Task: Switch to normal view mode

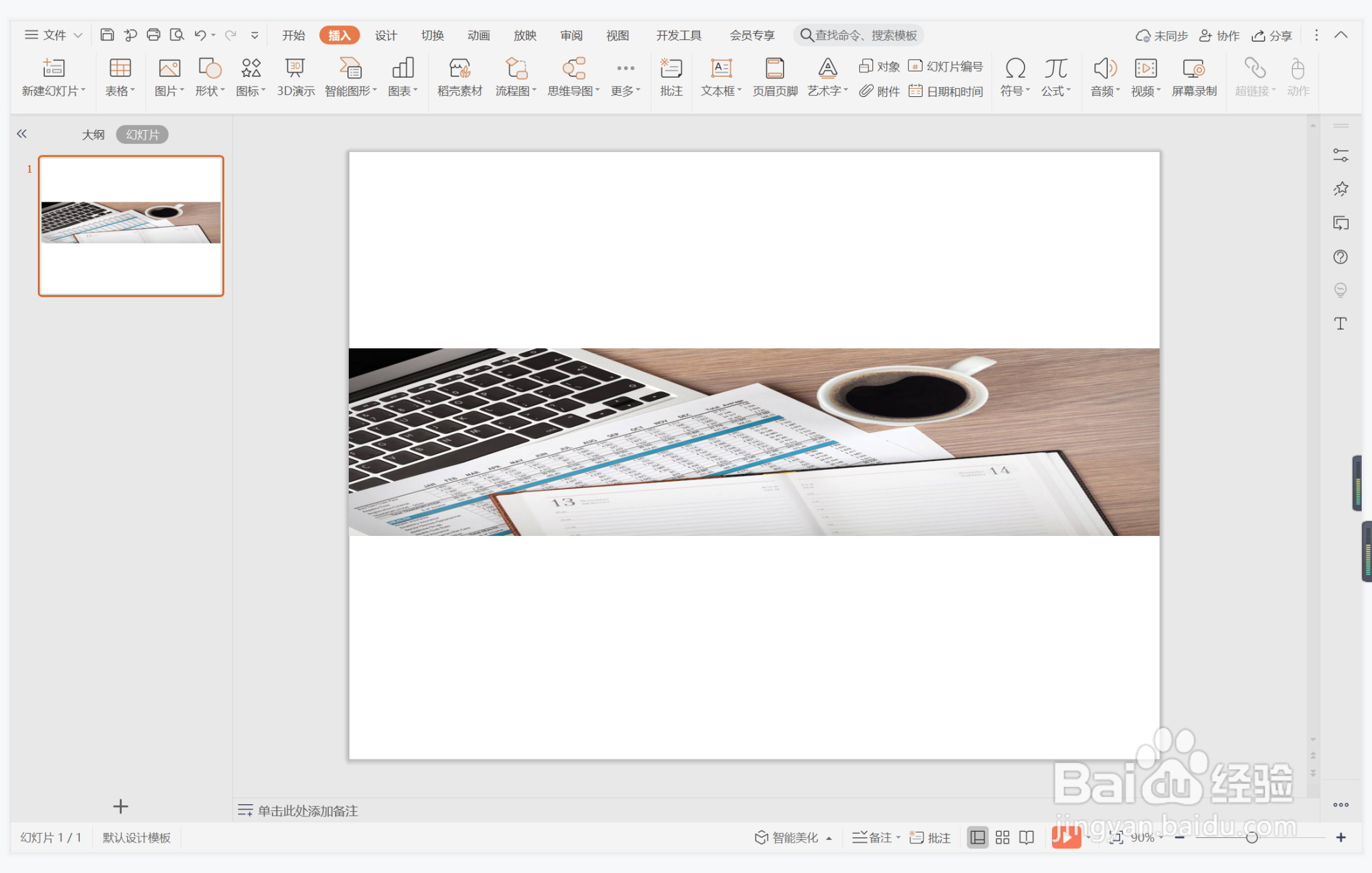Action: [x=977, y=837]
